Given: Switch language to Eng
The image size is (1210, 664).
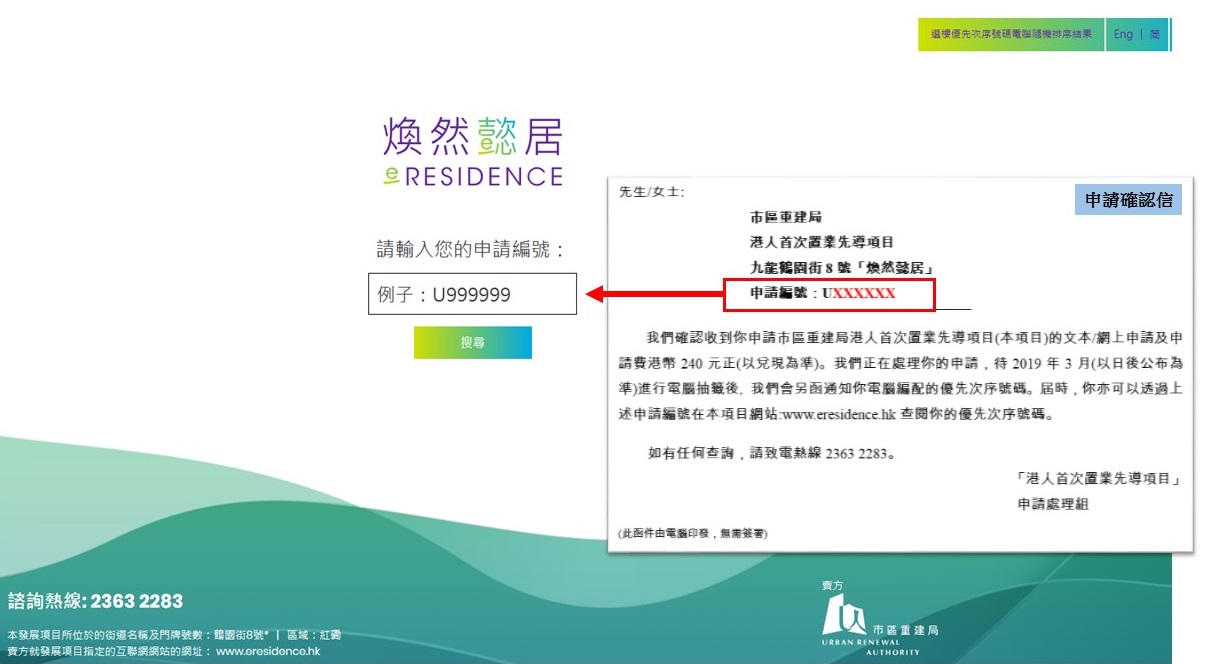Looking at the screenshot, I should pos(1123,34).
